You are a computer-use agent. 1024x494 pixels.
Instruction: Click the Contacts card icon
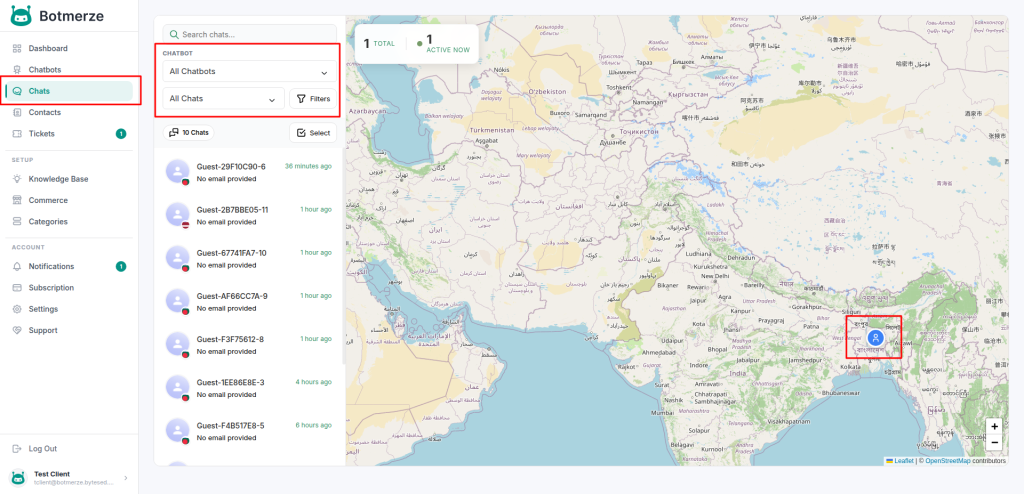pyautogui.click(x=17, y=112)
